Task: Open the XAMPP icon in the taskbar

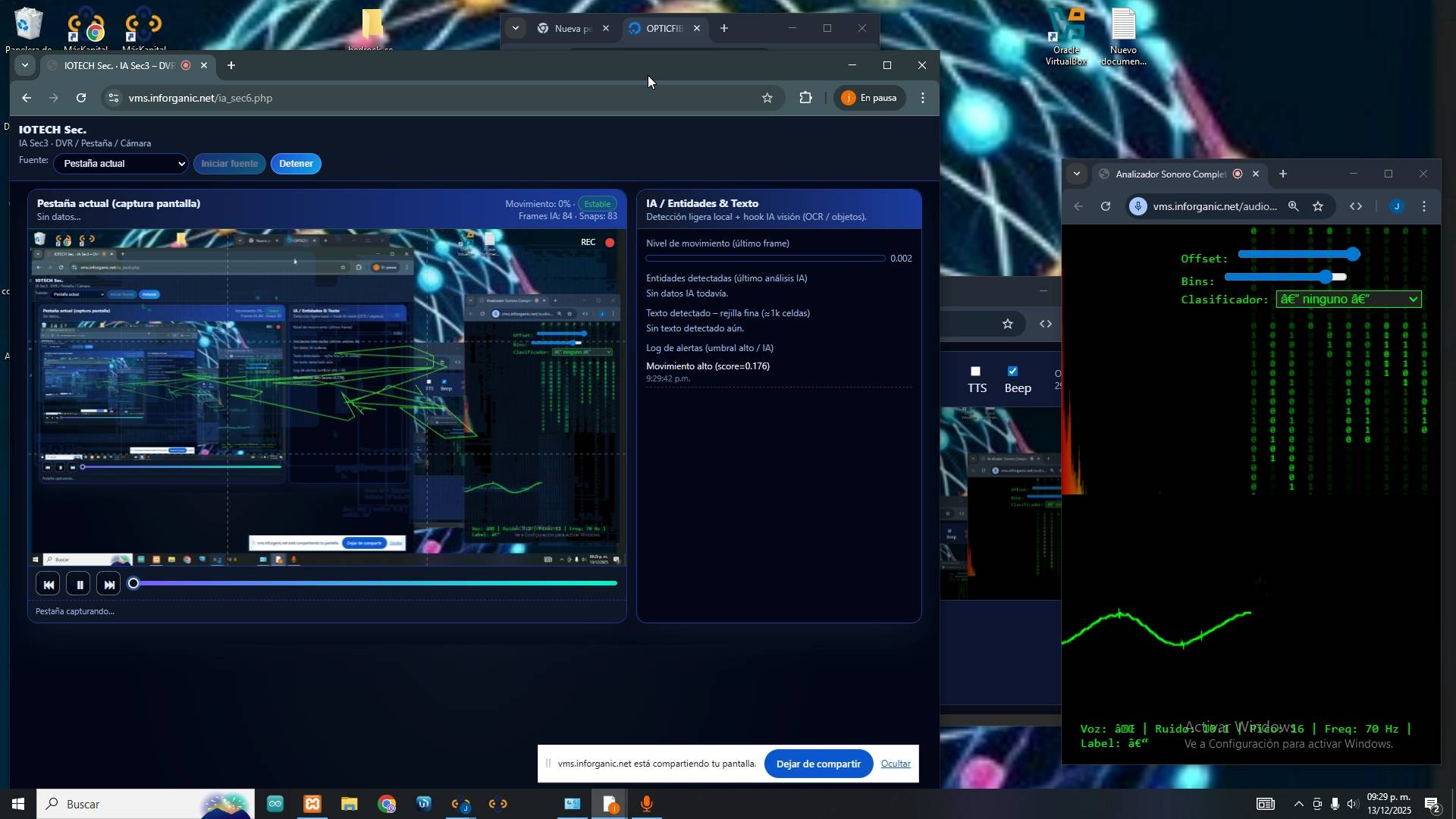Action: 312,805
